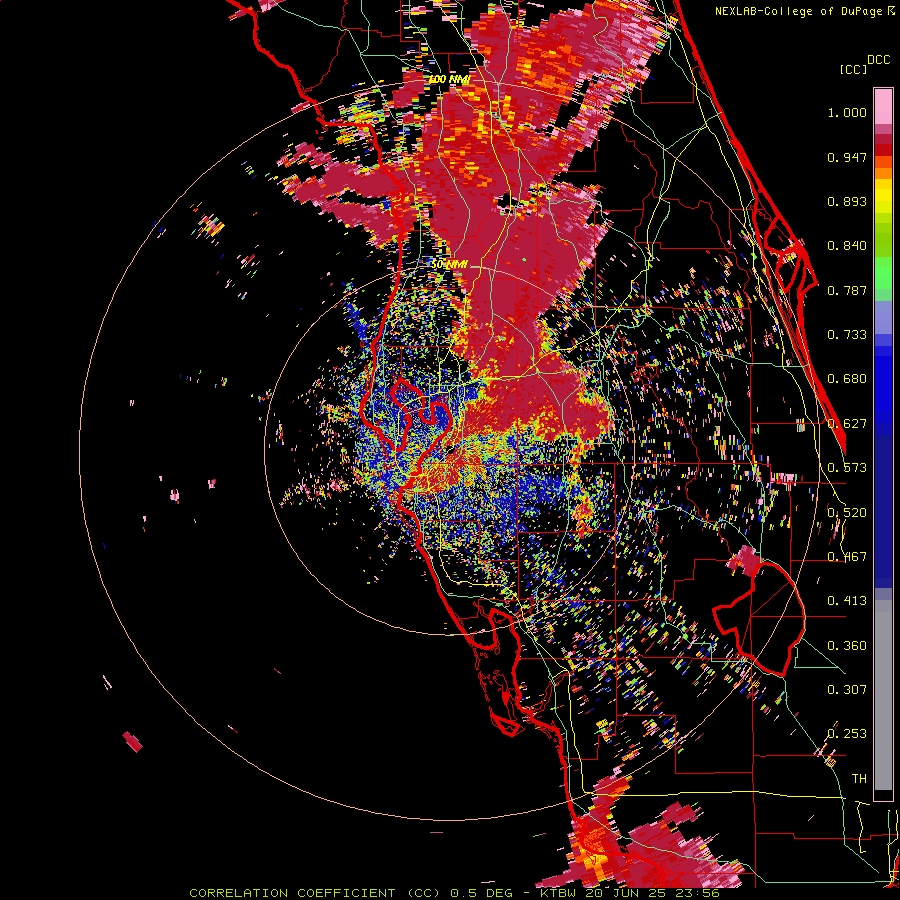Click the TH legend label

[x=859, y=779]
